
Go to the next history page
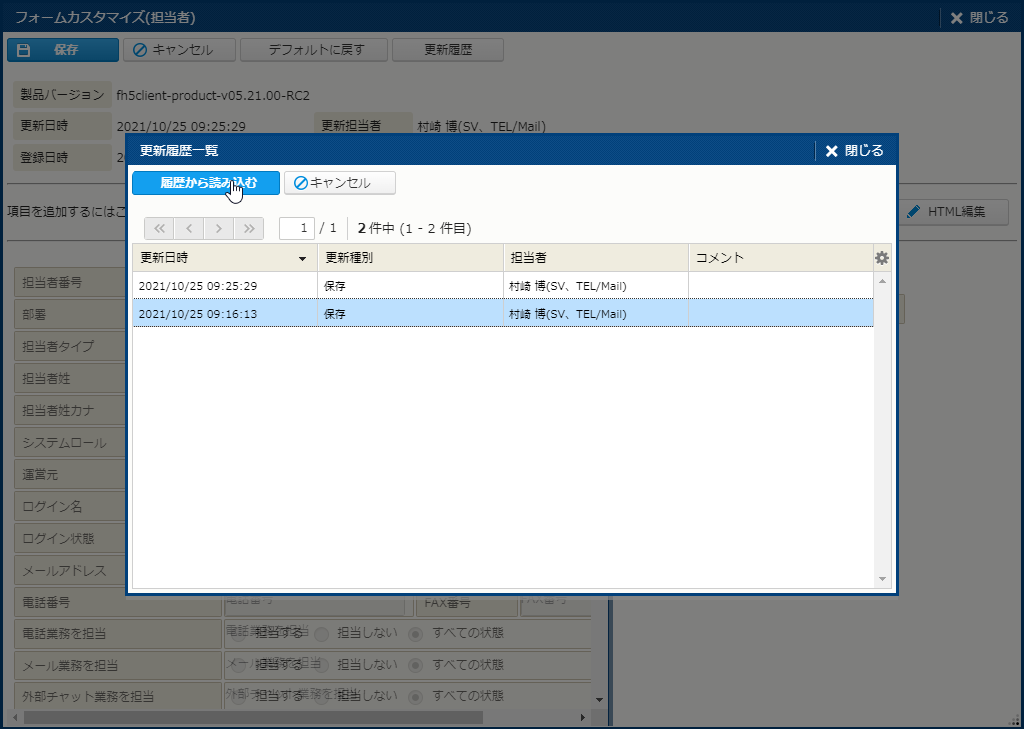219,228
